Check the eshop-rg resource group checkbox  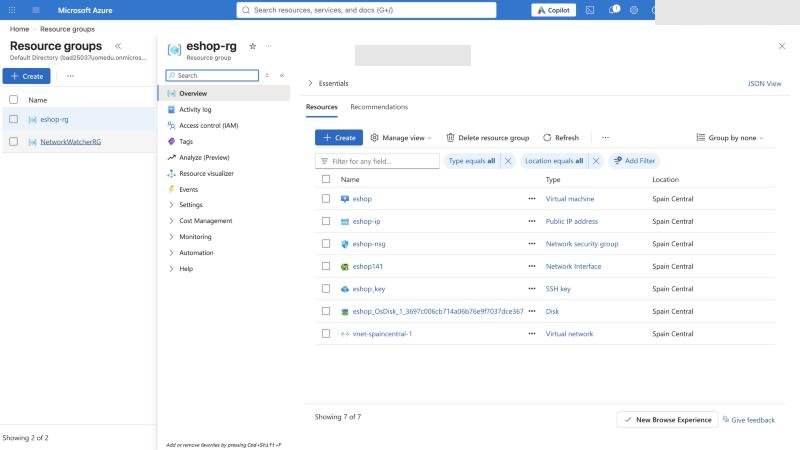(13, 119)
